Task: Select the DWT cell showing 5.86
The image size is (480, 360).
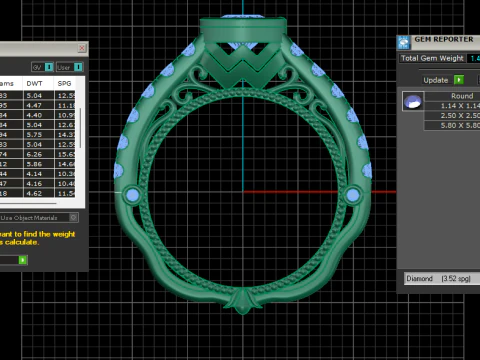Action: click(38, 164)
